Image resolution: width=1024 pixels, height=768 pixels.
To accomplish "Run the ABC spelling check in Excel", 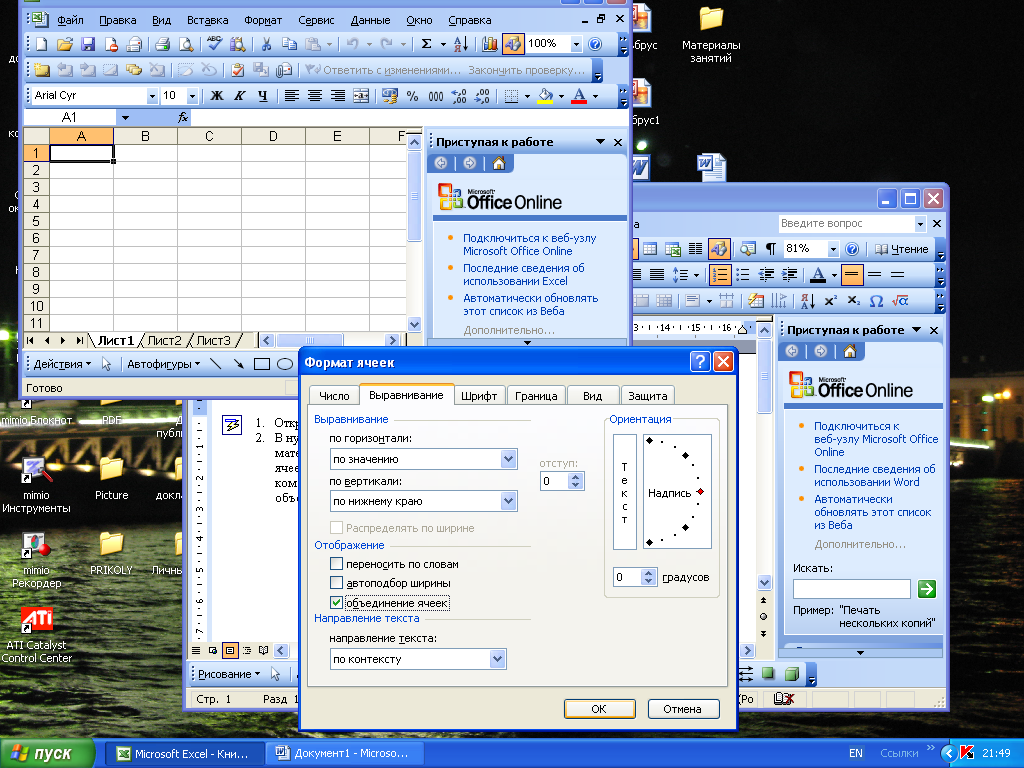I will coord(214,44).
